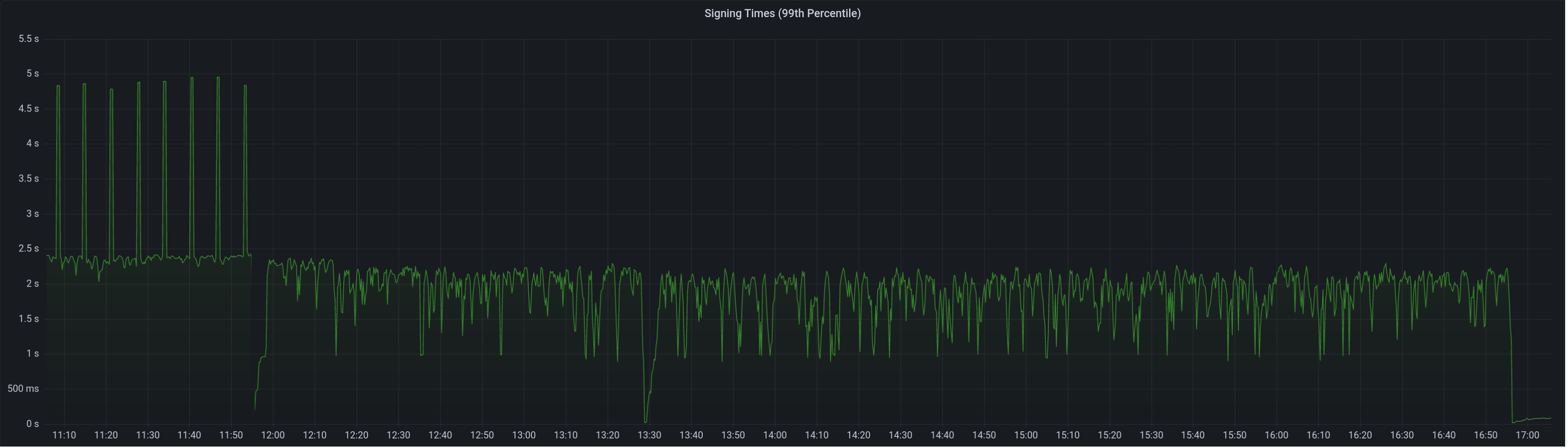Click the 12:40 time axis label

pyautogui.click(x=440, y=436)
